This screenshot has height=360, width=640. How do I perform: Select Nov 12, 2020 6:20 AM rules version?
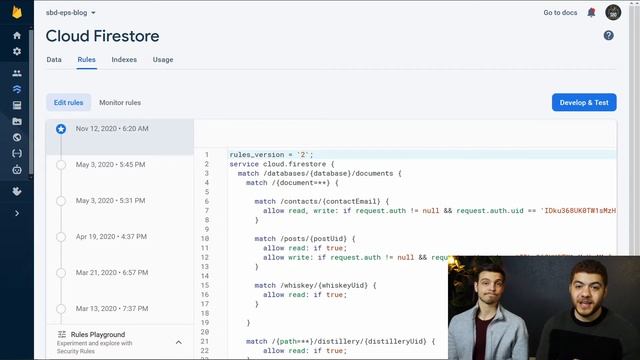(x=120, y=137)
